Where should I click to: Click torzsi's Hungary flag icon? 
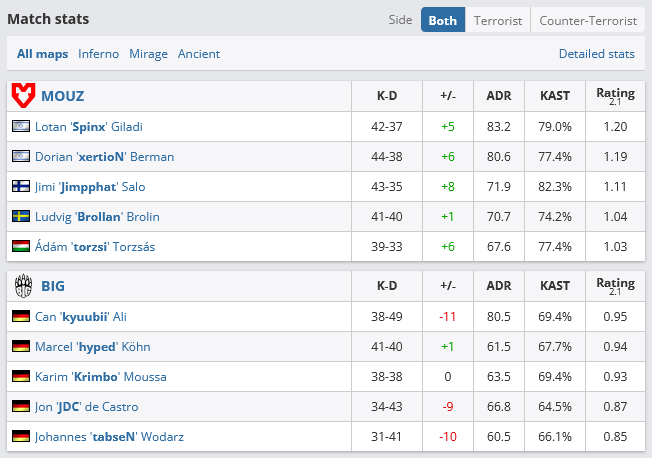click(20, 247)
